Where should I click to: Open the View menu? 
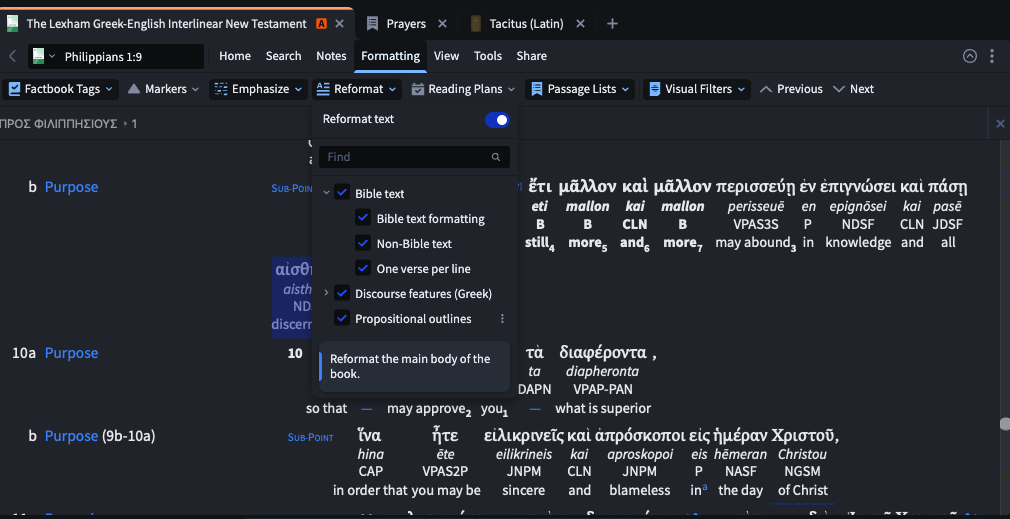446,56
